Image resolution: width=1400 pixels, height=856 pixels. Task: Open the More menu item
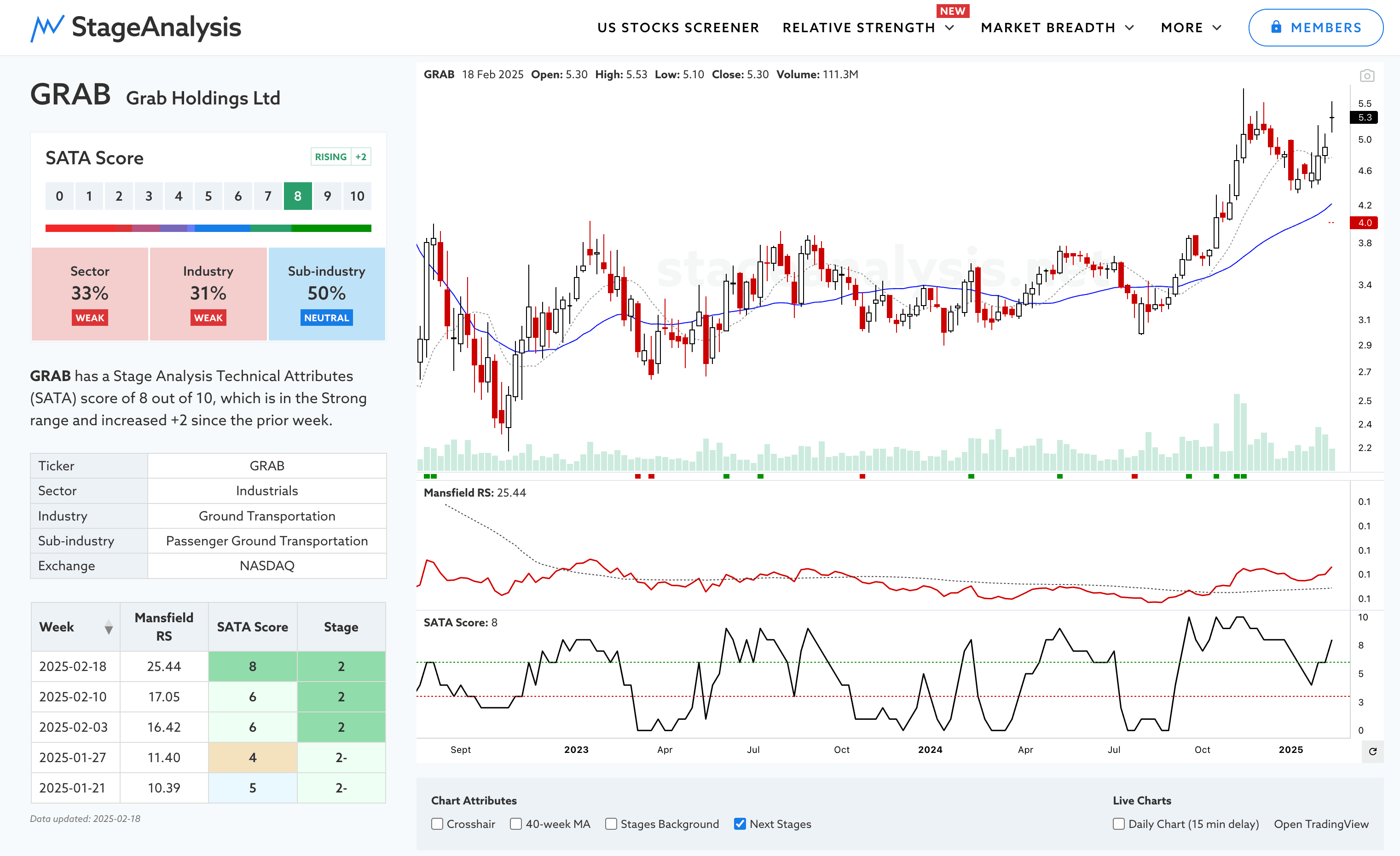(x=1182, y=28)
